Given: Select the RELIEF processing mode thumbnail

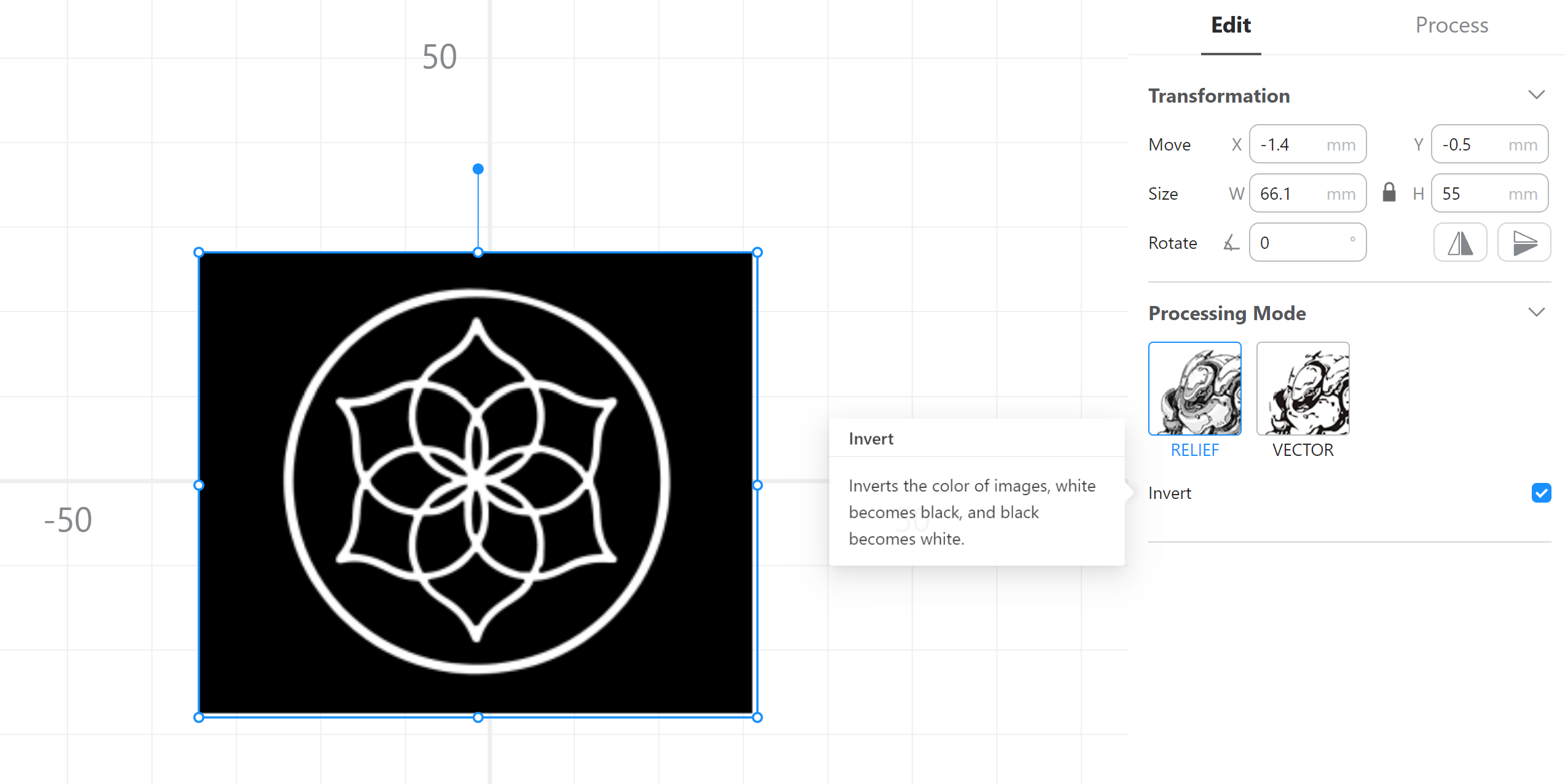Looking at the screenshot, I should (1194, 388).
